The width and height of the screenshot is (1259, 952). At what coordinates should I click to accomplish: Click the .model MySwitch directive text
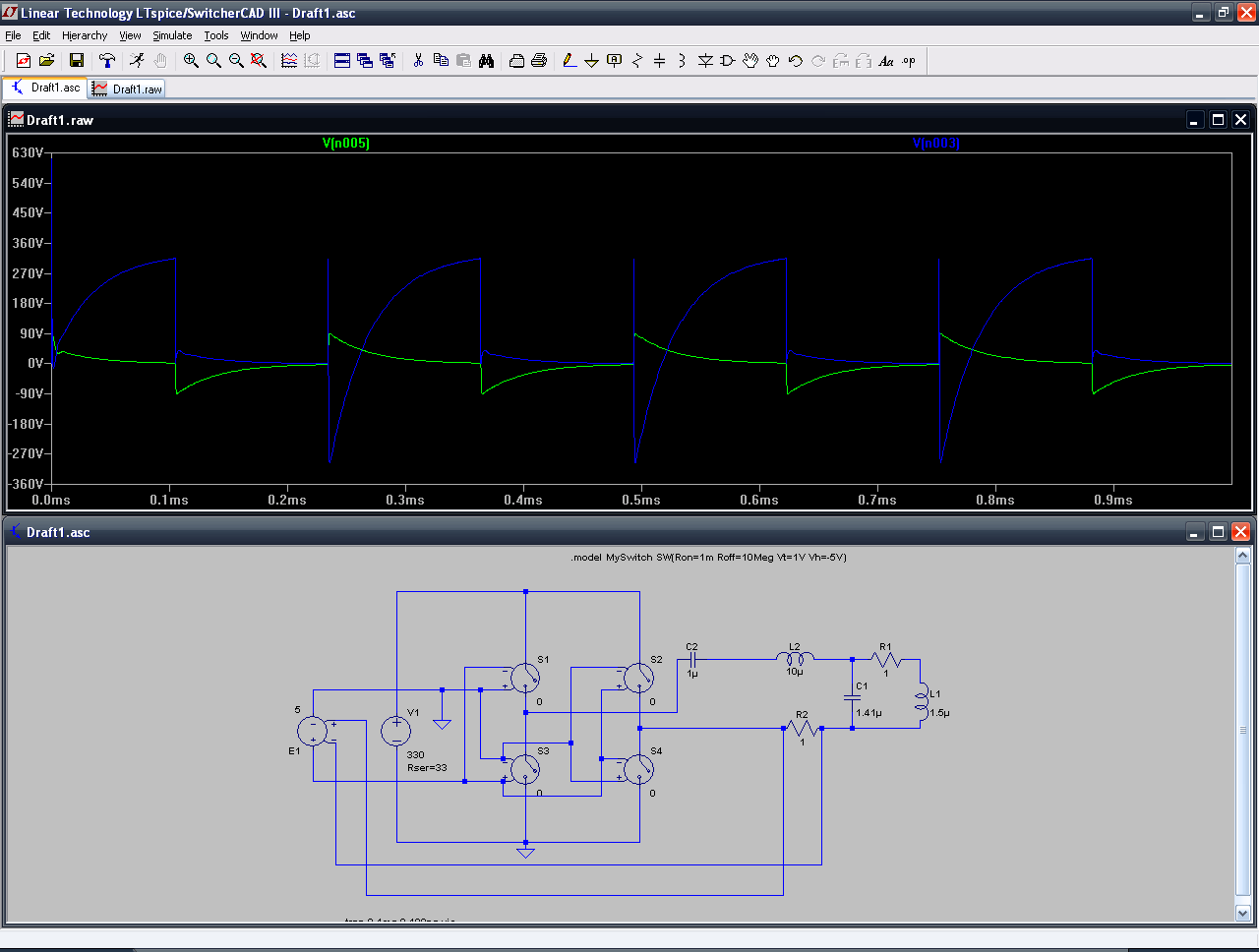(x=709, y=557)
